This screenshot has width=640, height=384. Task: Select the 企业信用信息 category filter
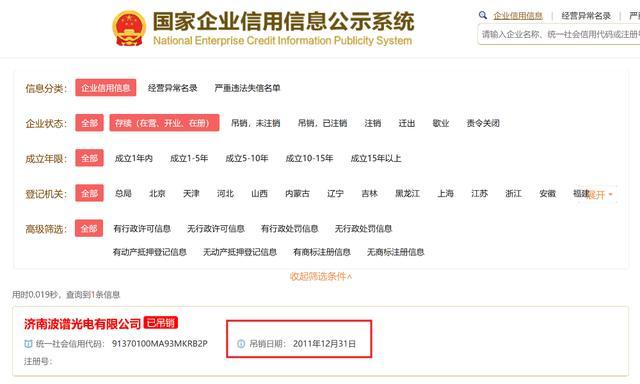[106, 88]
